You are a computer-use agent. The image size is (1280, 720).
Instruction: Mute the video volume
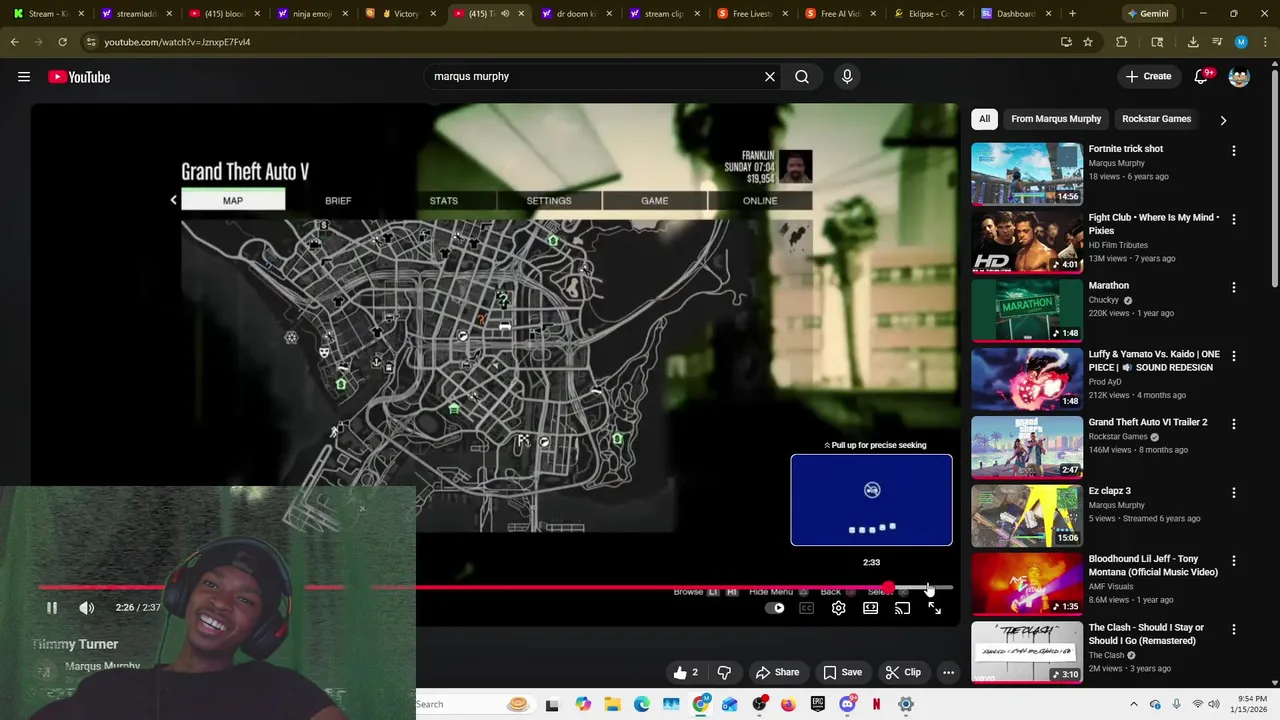pyautogui.click(x=87, y=607)
